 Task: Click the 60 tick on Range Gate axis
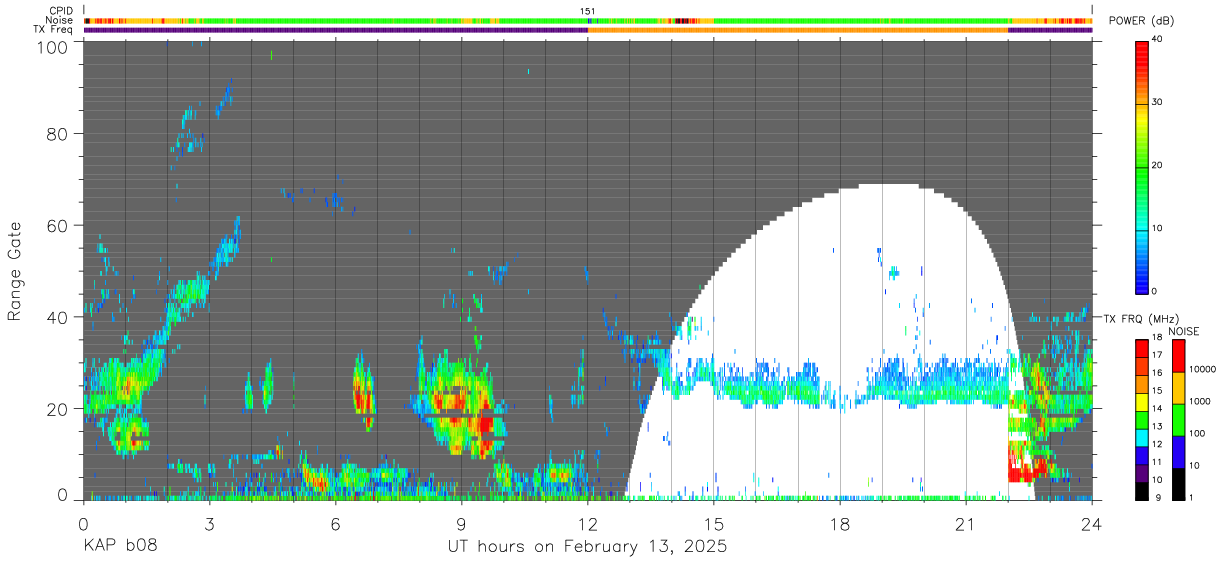tap(59, 225)
